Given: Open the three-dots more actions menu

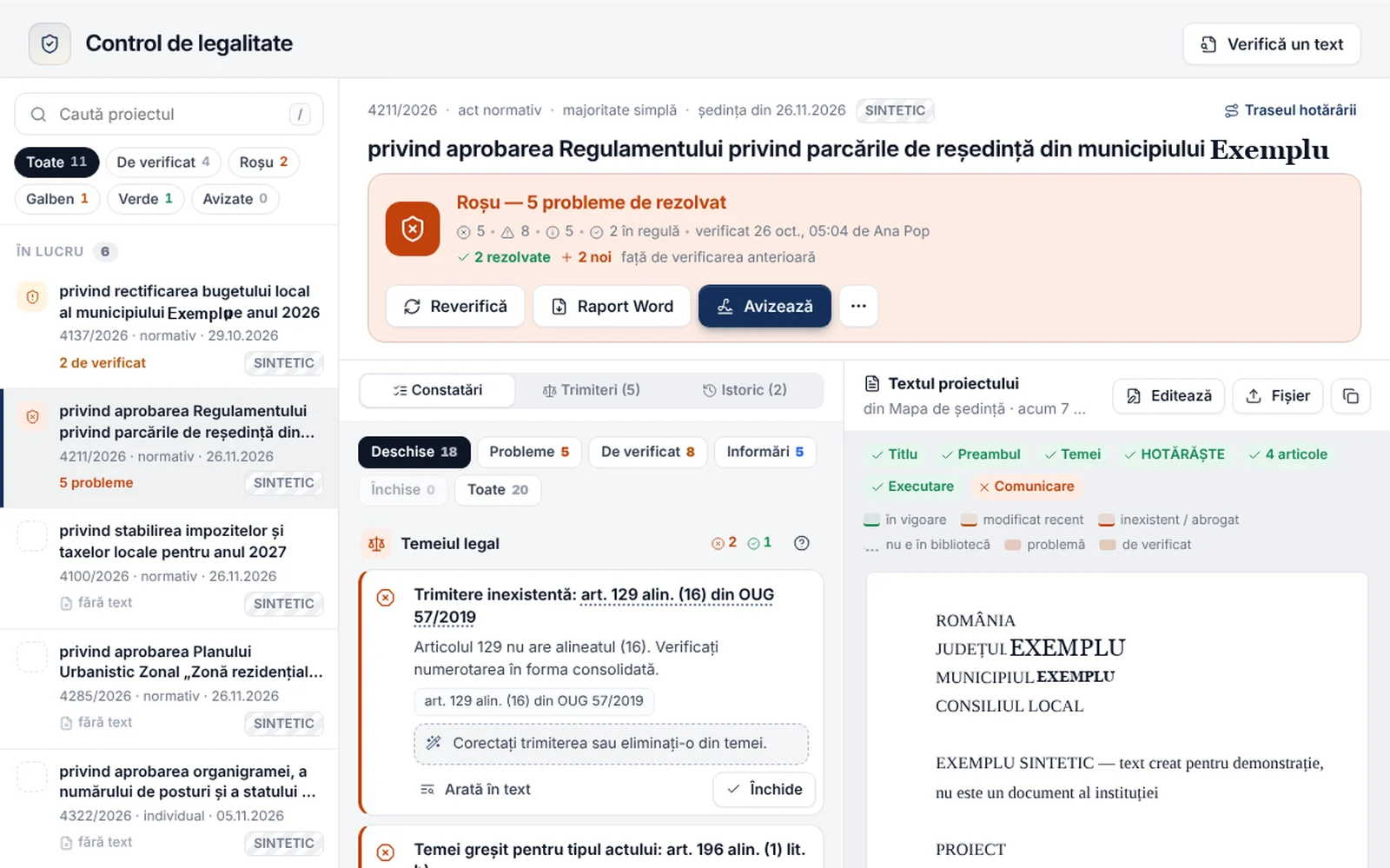Looking at the screenshot, I should click(x=858, y=306).
